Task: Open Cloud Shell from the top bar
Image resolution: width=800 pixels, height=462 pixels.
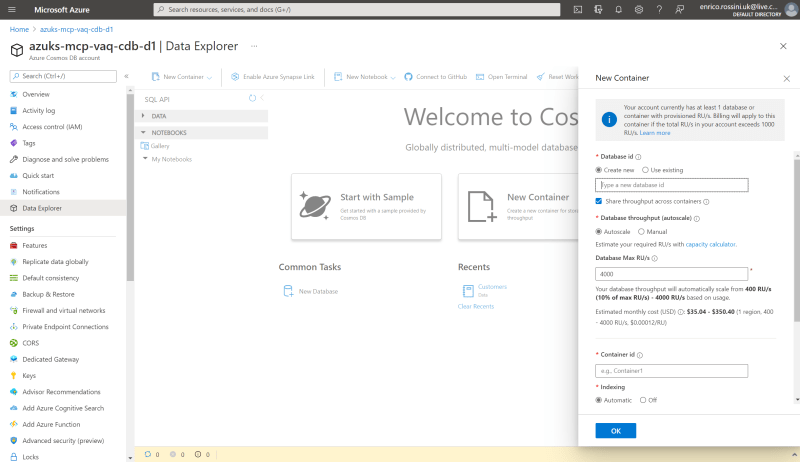Action: [x=578, y=10]
